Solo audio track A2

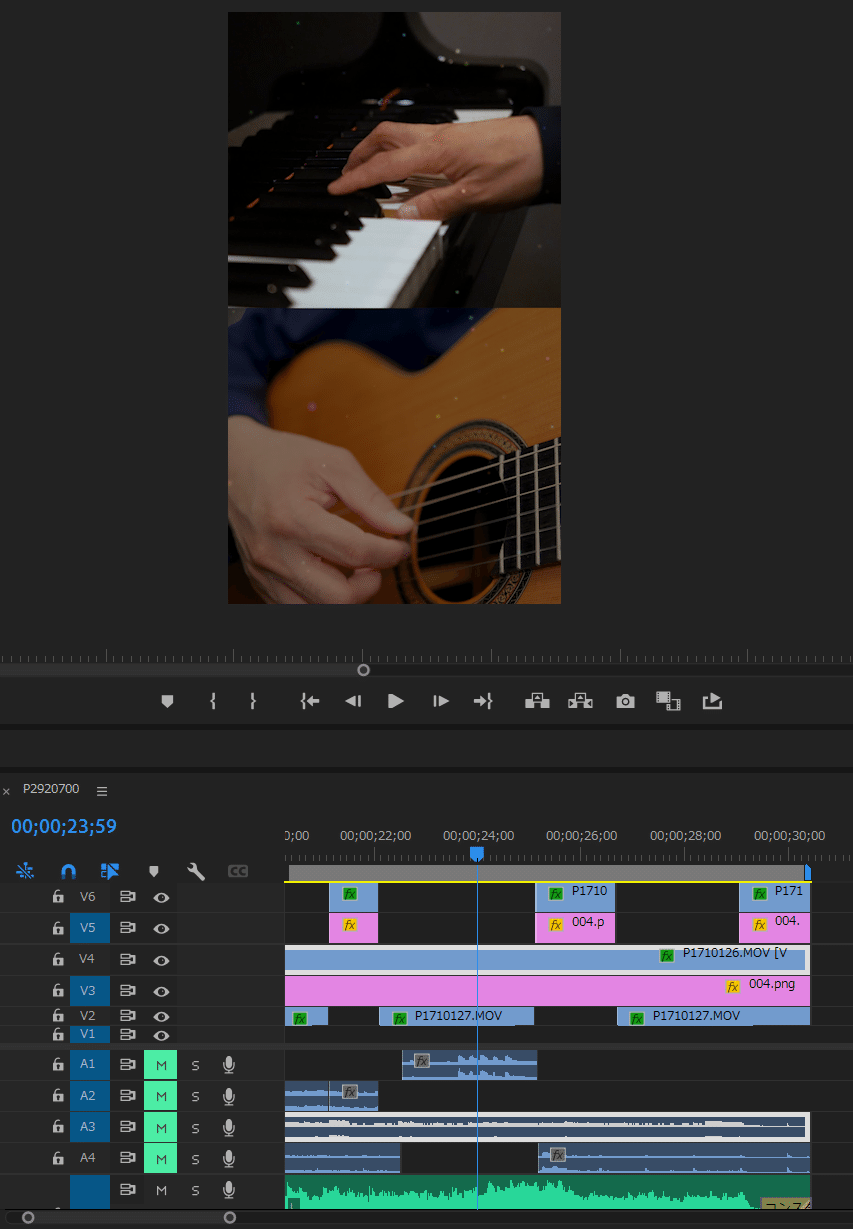click(194, 1095)
